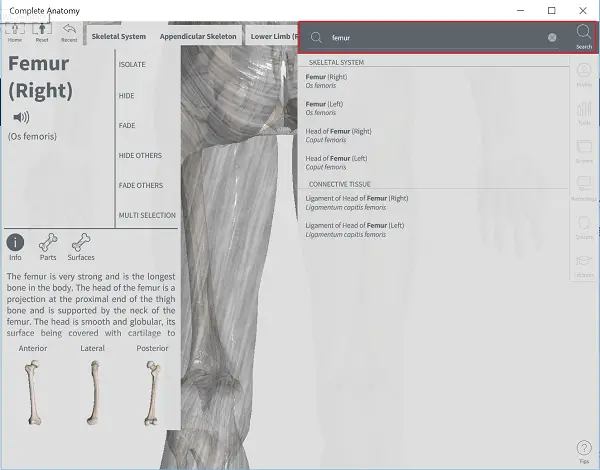Image resolution: width=600 pixels, height=470 pixels.
Task: Click the (Os femoris) Latin name
Action: tap(32, 136)
